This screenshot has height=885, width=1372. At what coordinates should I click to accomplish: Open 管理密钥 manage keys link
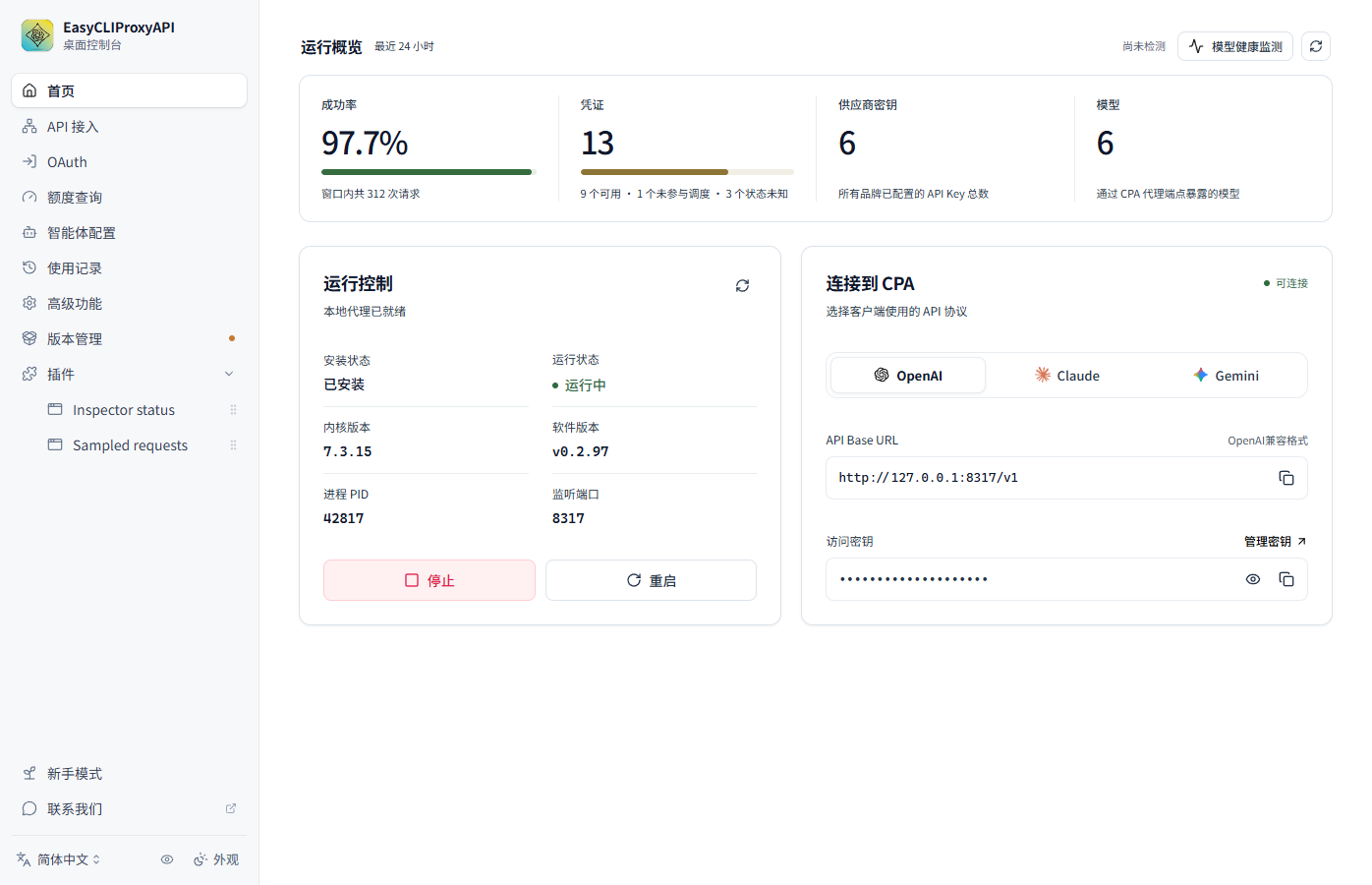(x=1275, y=541)
